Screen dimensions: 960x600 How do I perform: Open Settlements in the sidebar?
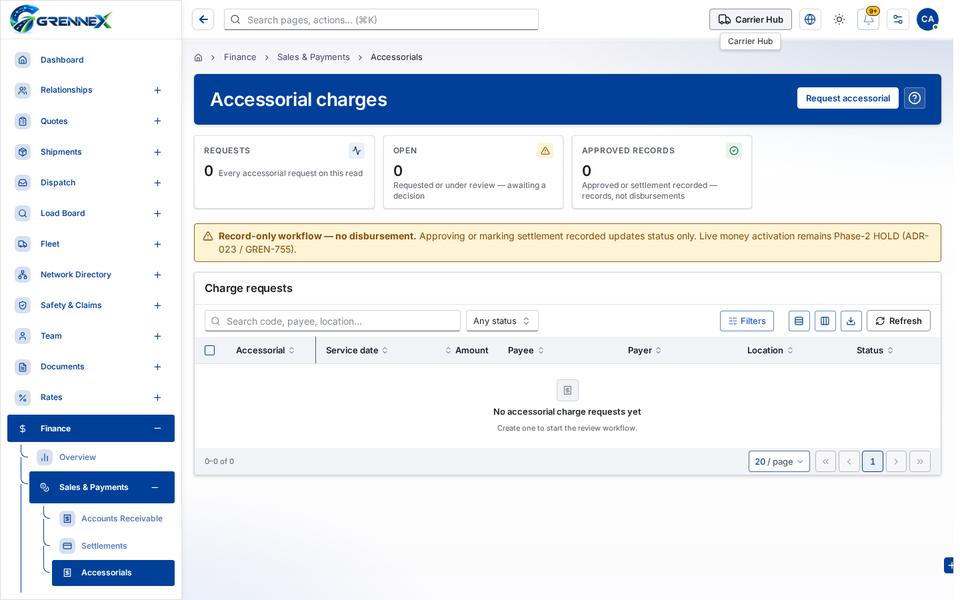click(x=113, y=546)
